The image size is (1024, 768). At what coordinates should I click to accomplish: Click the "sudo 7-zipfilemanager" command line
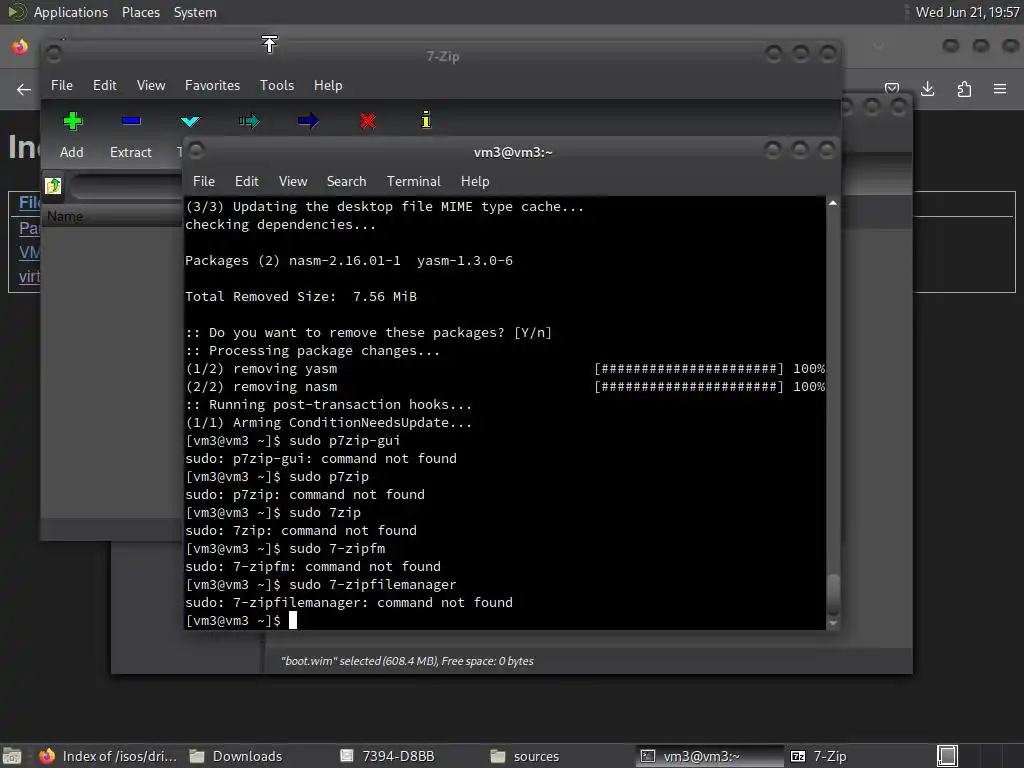321,584
